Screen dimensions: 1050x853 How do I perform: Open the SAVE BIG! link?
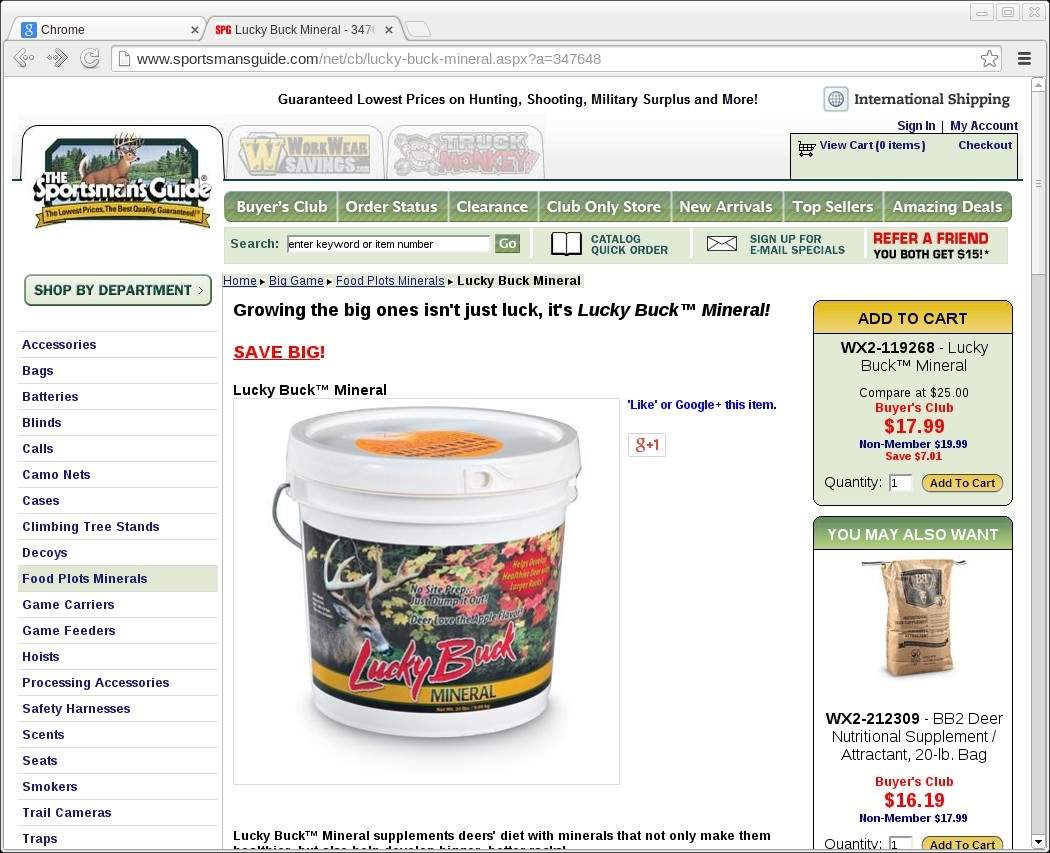pyautogui.click(x=279, y=352)
